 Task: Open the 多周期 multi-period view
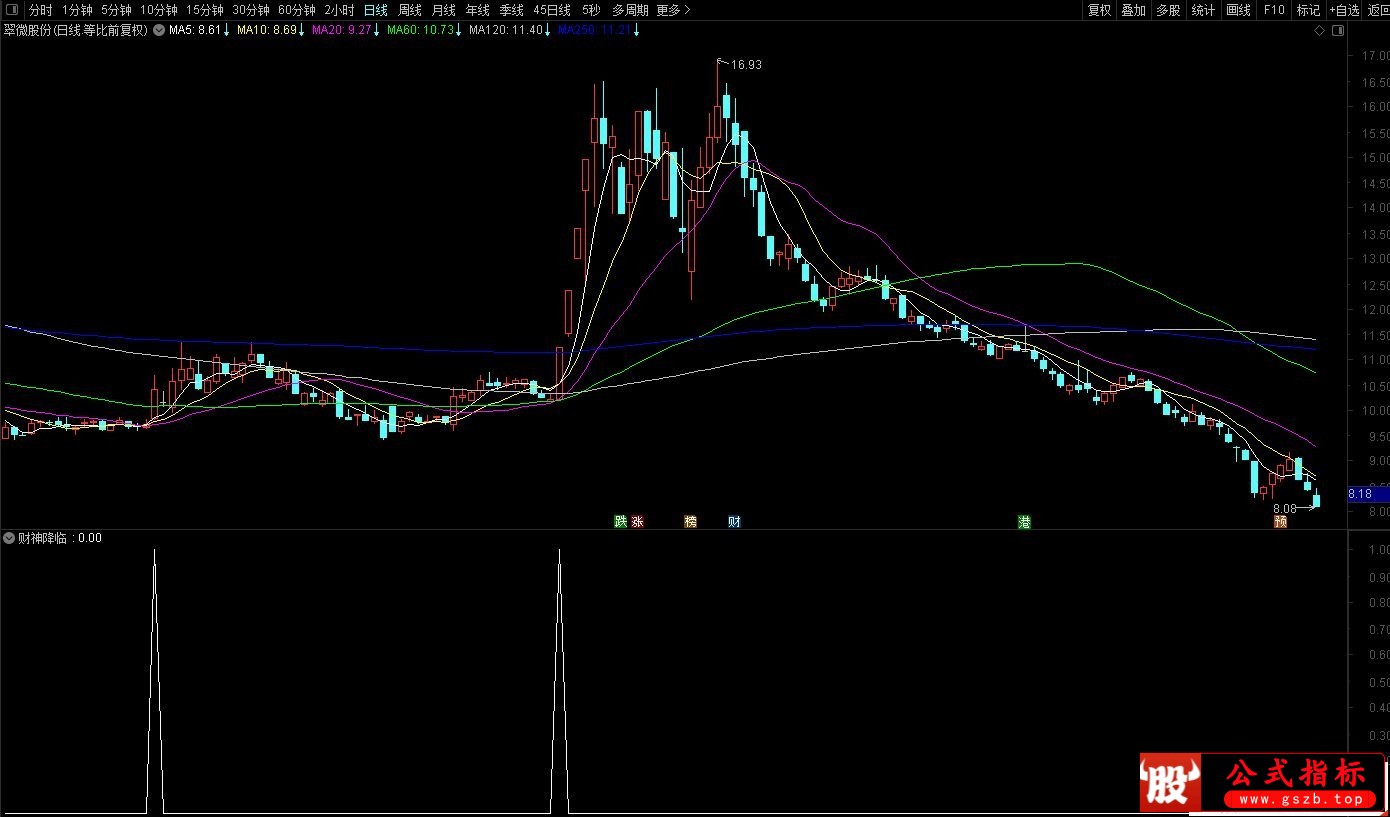(x=630, y=10)
